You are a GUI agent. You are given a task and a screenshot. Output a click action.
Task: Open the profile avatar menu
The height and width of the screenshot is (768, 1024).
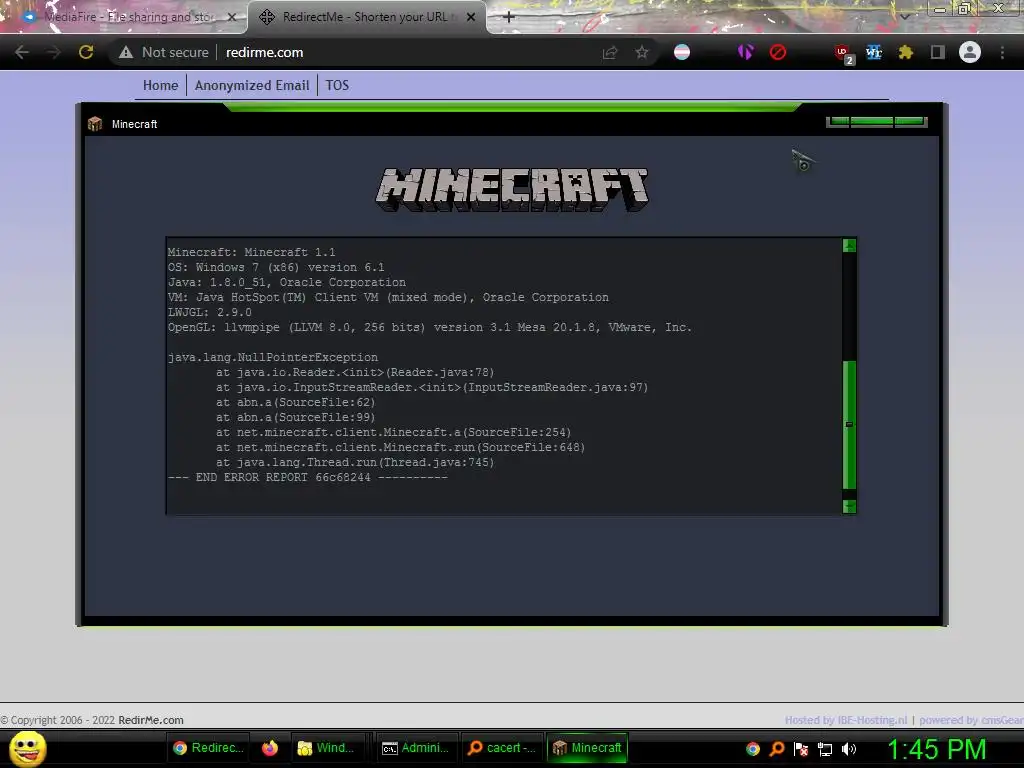click(x=970, y=52)
